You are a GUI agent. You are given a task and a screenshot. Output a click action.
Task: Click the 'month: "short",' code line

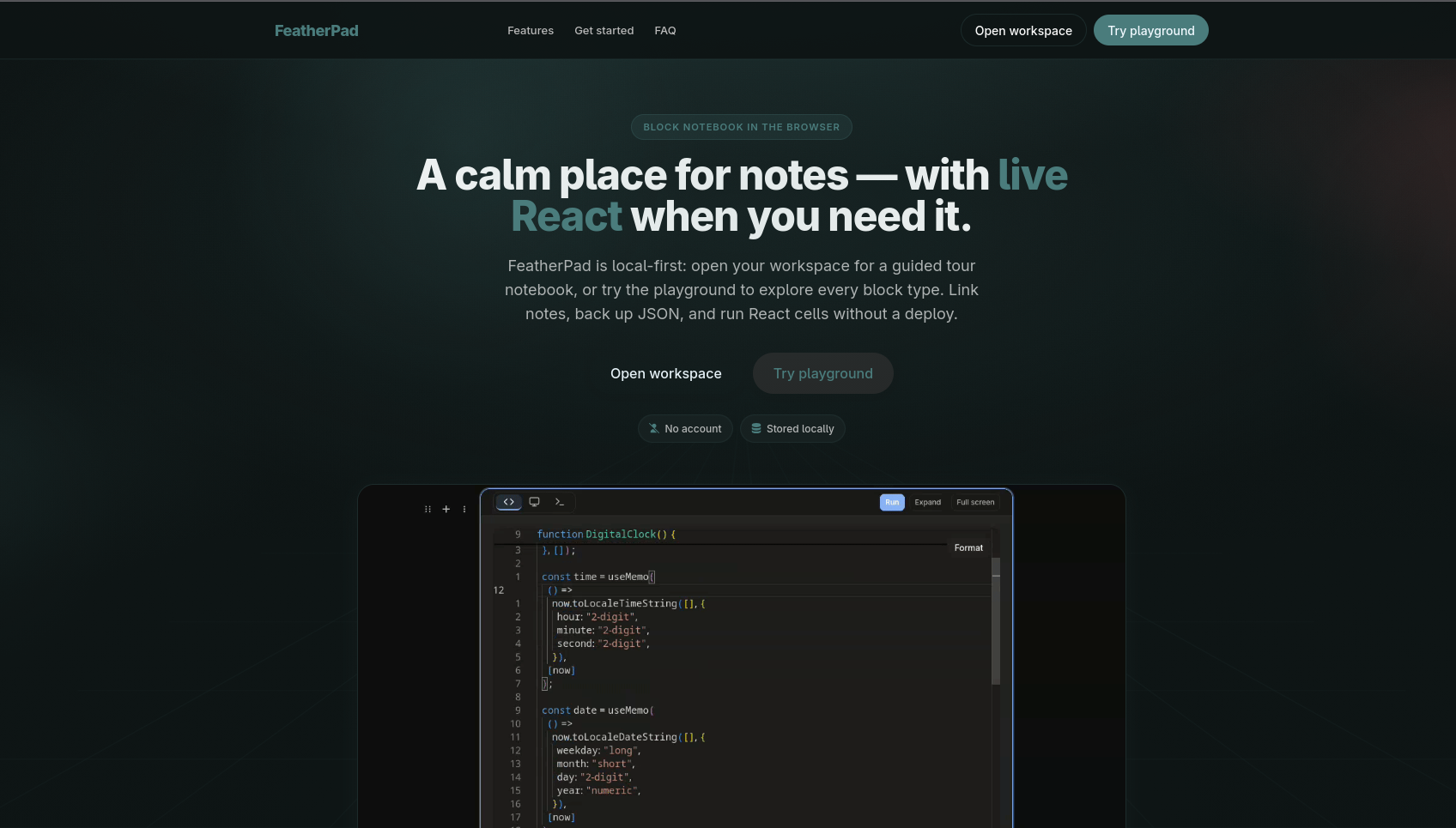coord(597,764)
